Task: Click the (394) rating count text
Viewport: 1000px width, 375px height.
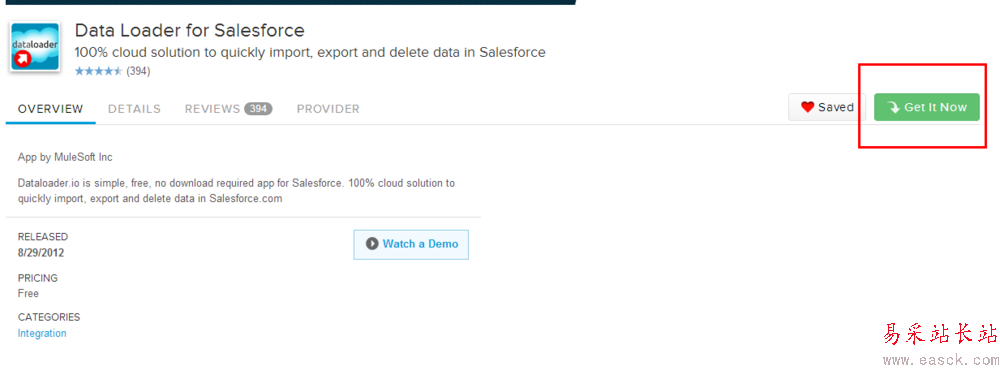Action: click(138, 71)
